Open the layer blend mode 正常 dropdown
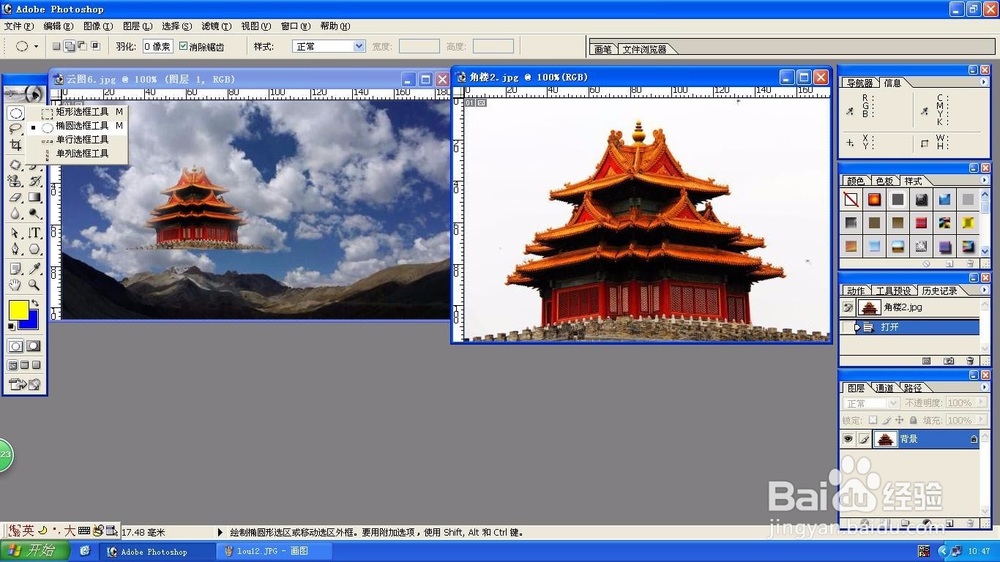Screen dimensions: 1000x562 (x=893, y=403)
